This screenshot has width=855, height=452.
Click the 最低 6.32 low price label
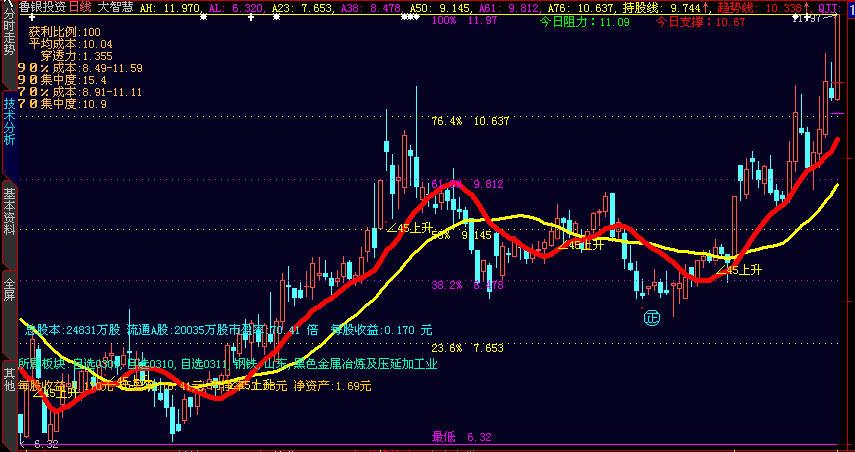click(462, 437)
